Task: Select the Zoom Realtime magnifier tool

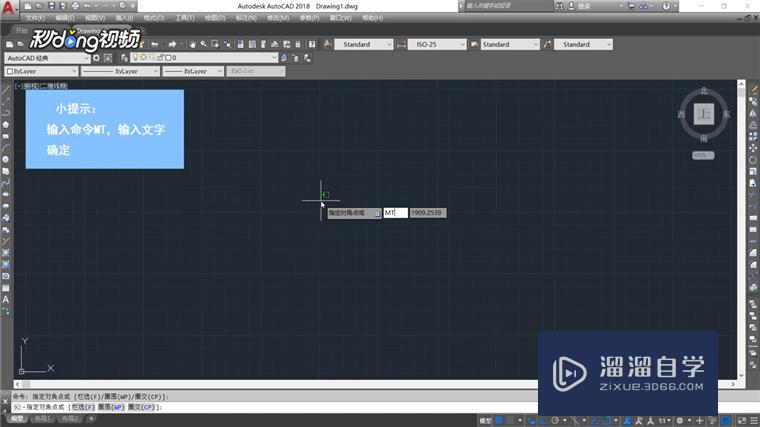Action: (204, 45)
